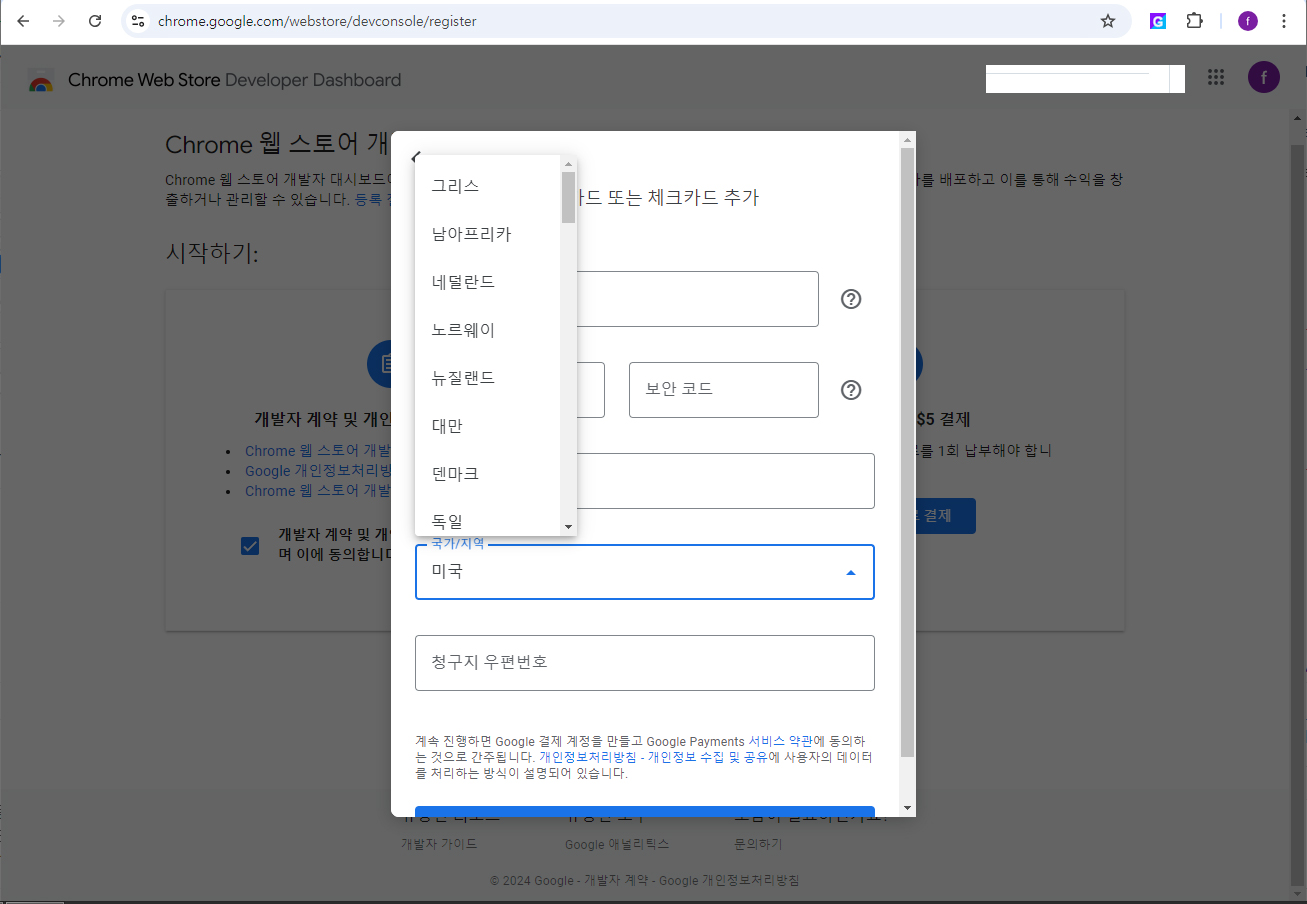
Task: Click the country list scroll up arrow
Action: [x=568, y=164]
